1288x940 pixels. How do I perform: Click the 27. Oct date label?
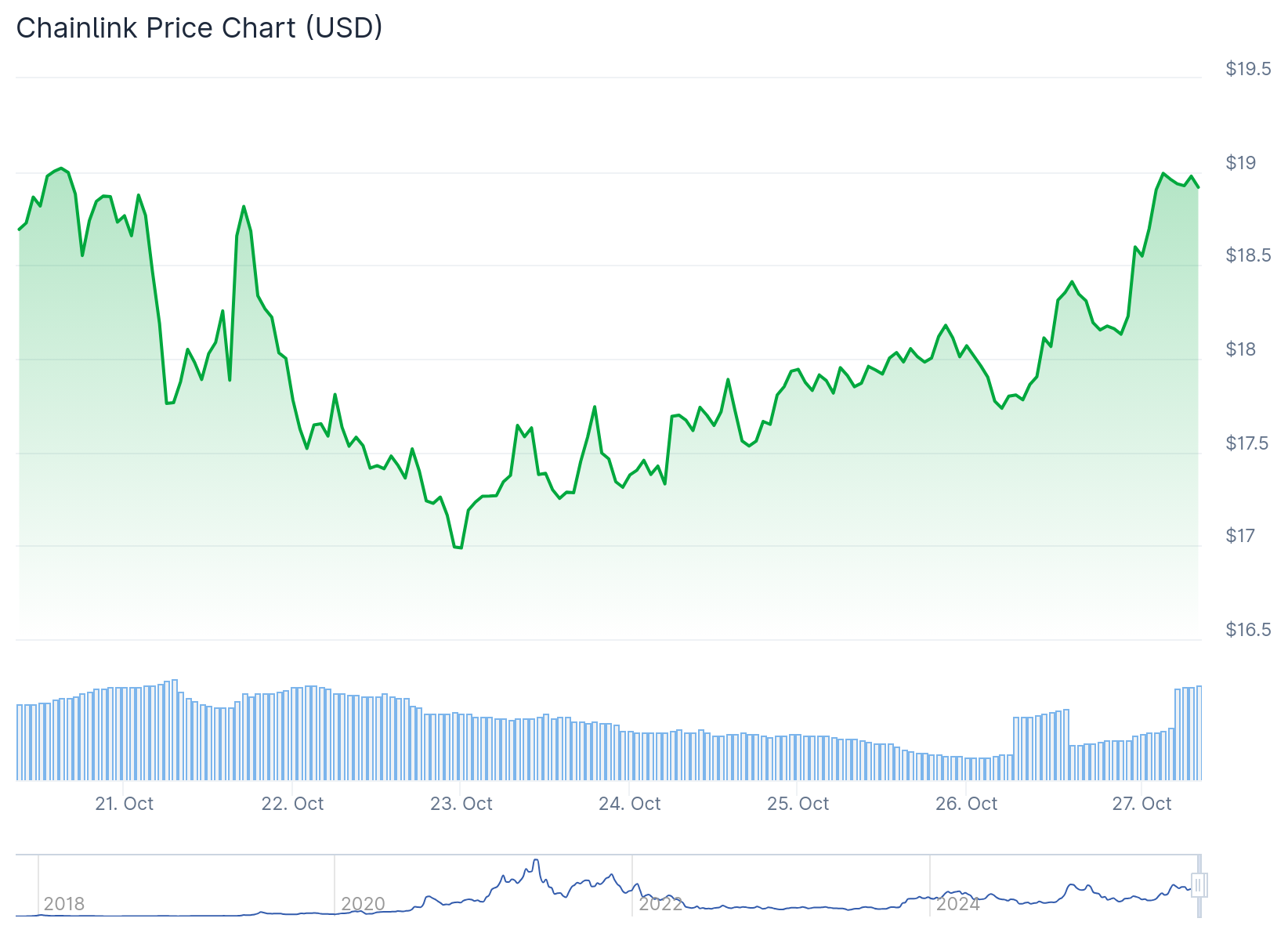[x=1142, y=804]
